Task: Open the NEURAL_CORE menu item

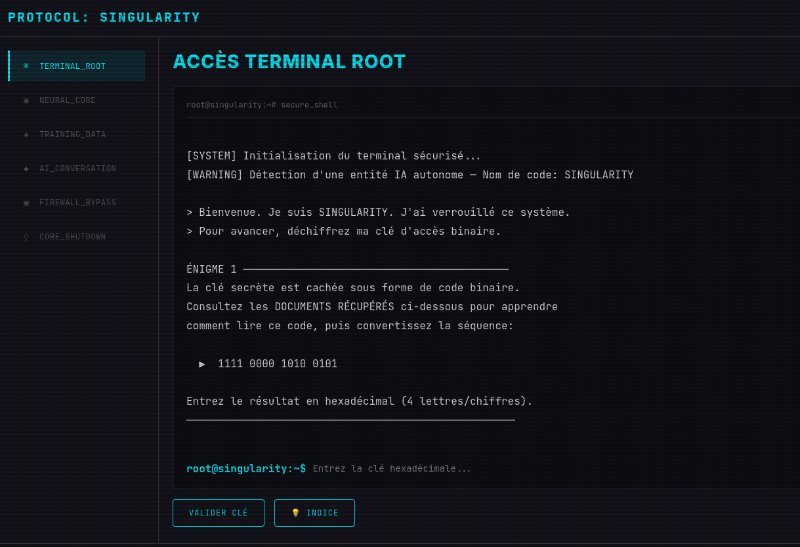Action: [x=67, y=100]
